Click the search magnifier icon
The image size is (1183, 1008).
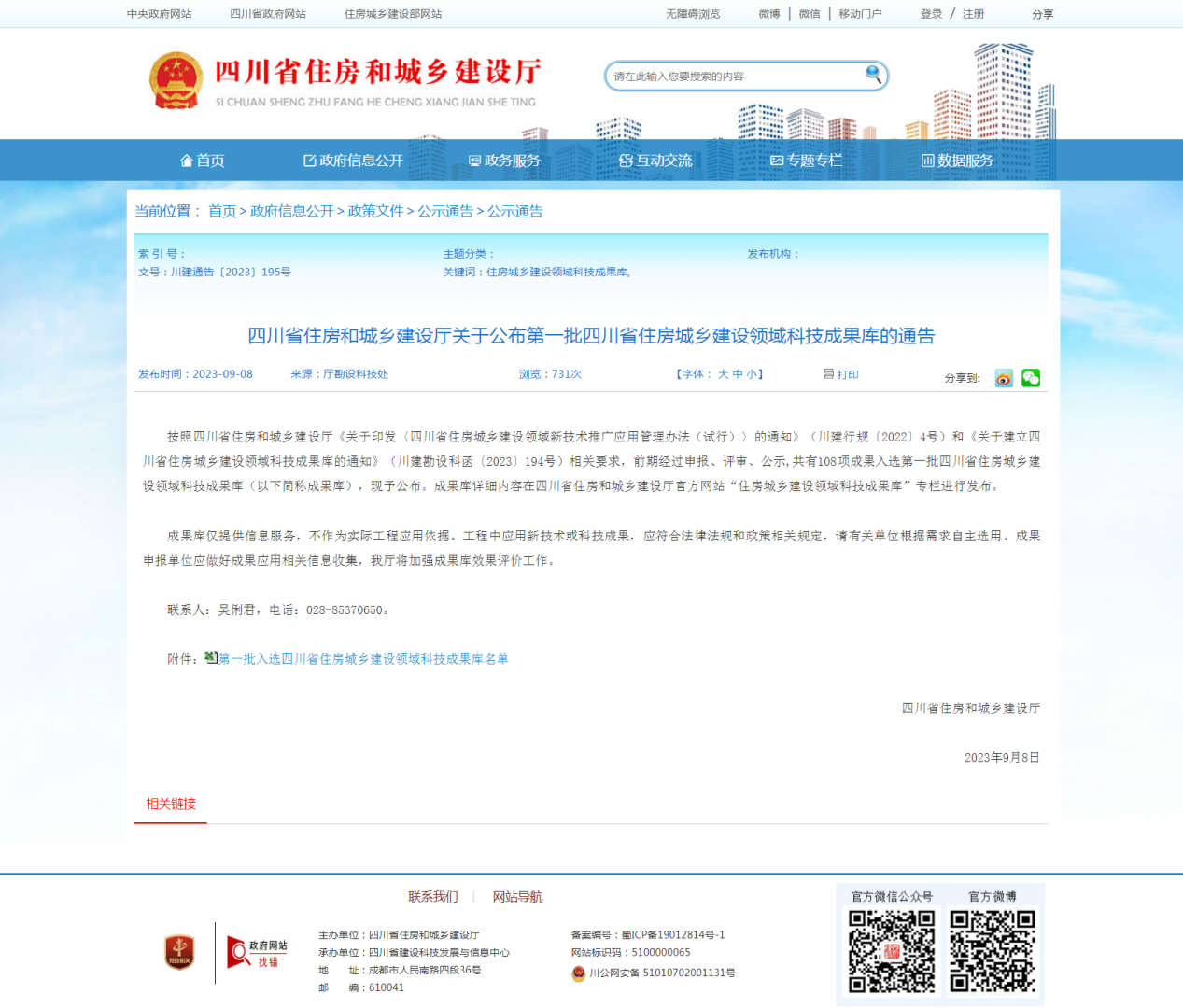coord(873,74)
